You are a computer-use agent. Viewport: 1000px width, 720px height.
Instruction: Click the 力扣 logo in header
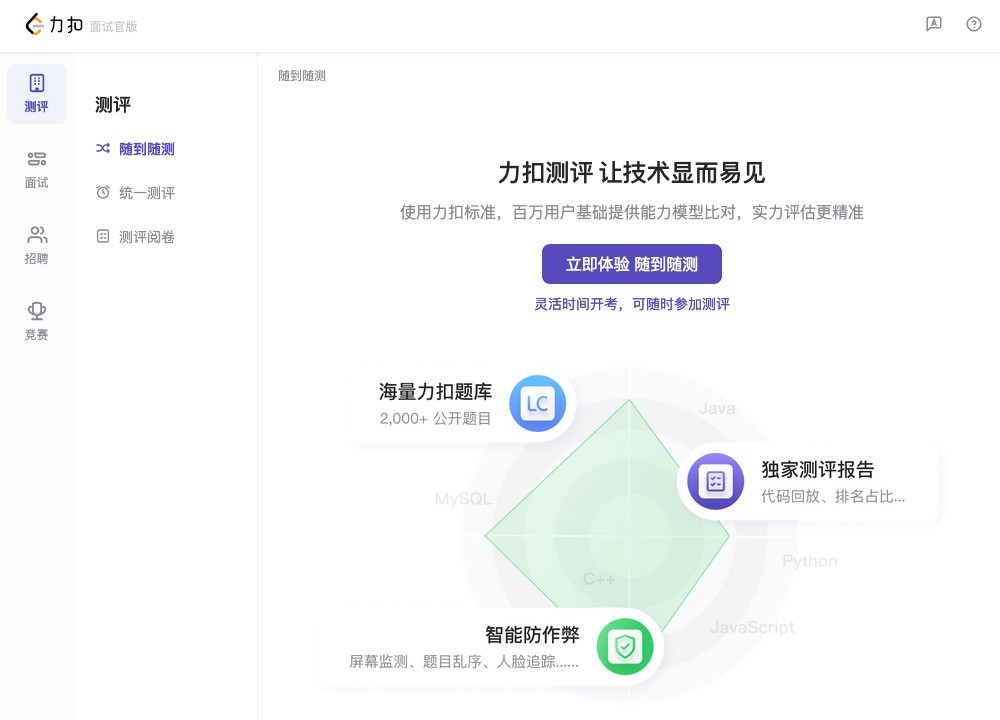click(54, 24)
